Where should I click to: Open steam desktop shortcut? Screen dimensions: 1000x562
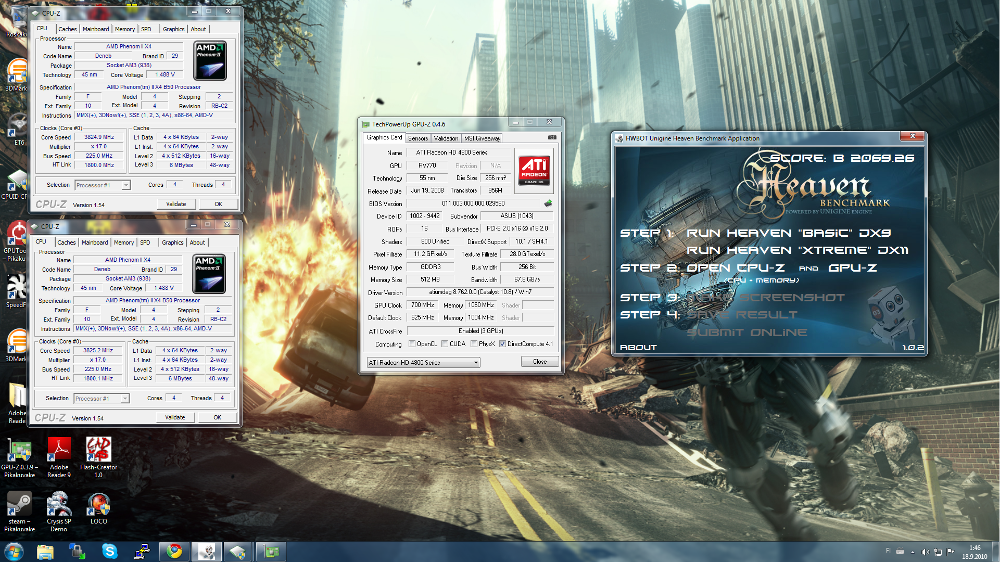click(x=18, y=512)
